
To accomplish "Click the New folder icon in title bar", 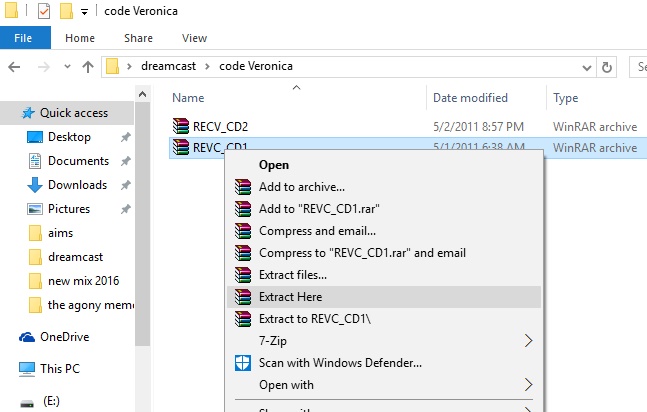I will click(66, 11).
